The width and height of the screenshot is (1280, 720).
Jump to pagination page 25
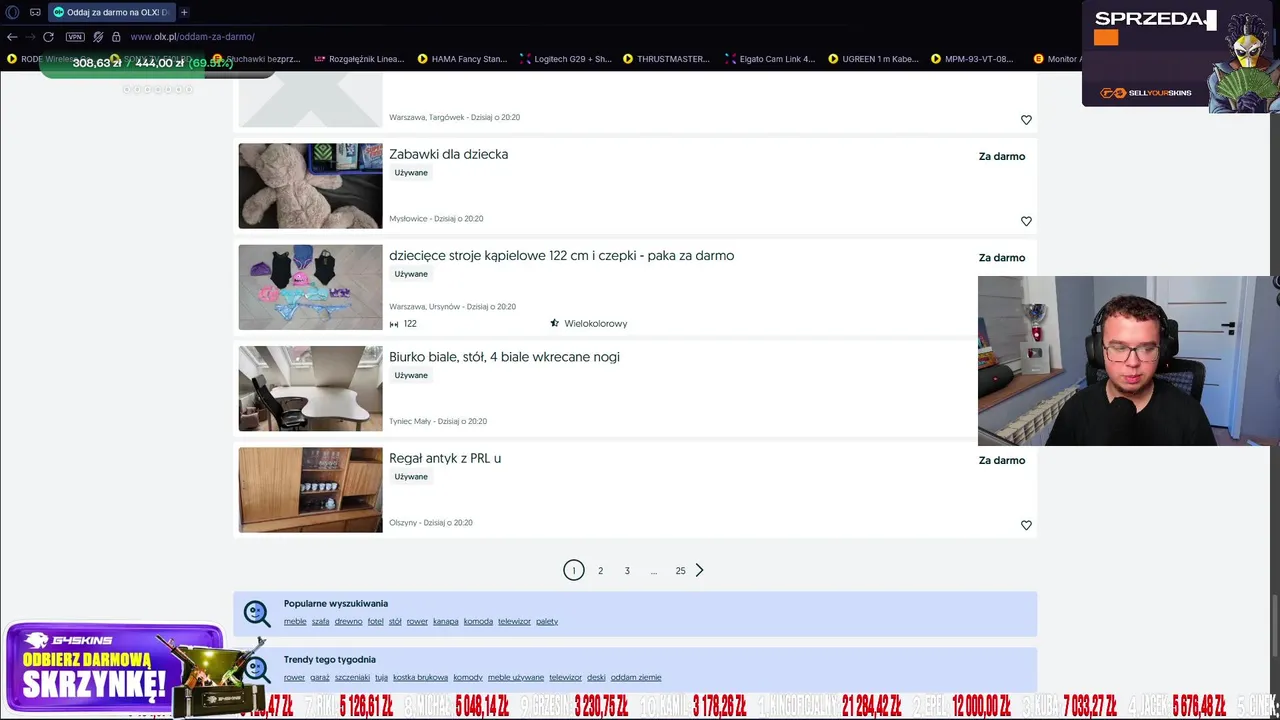[x=680, y=571]
